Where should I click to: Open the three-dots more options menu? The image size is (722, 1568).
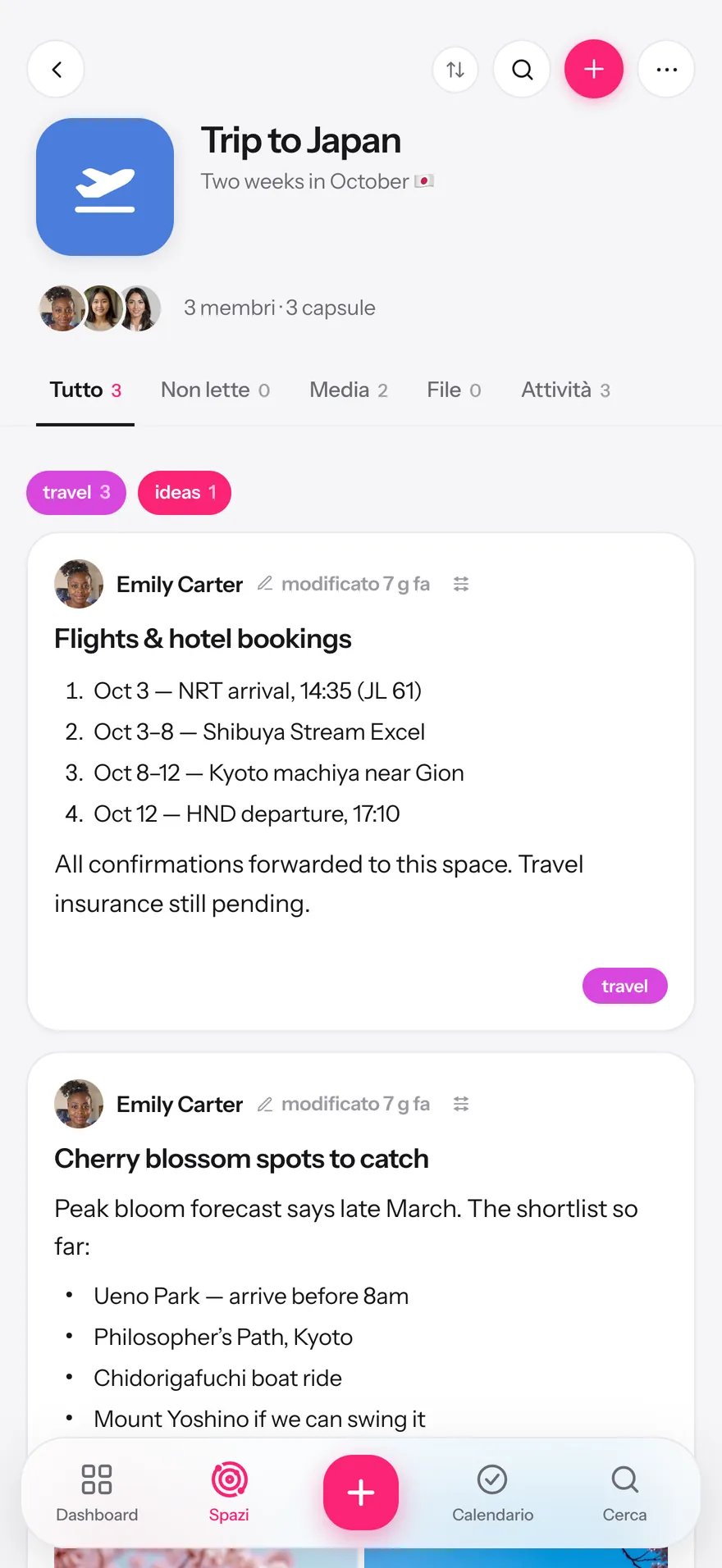[666, 69]
